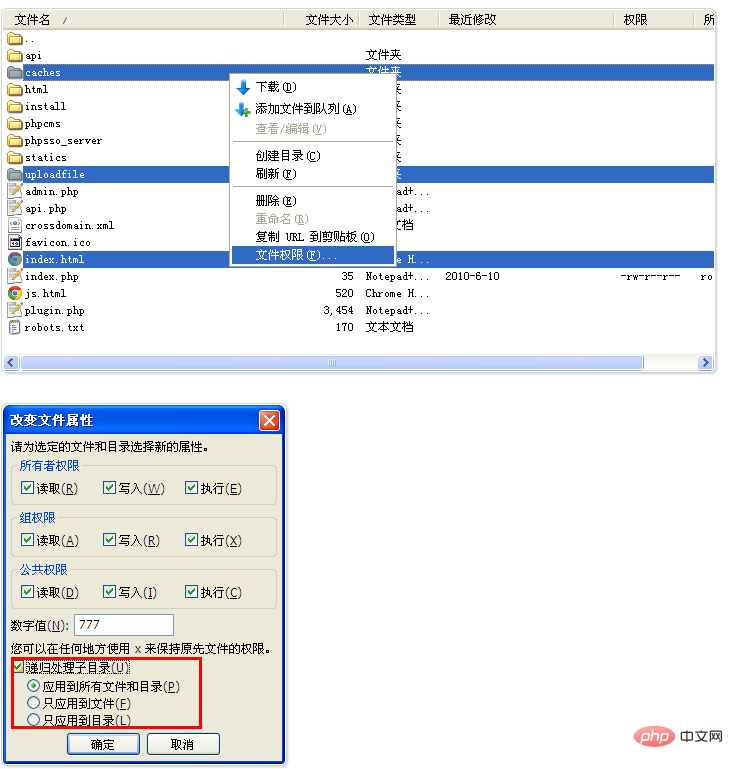The image size is (733, 769).
Task: Click the uploadfile folder icon
Action: [15, 175]
